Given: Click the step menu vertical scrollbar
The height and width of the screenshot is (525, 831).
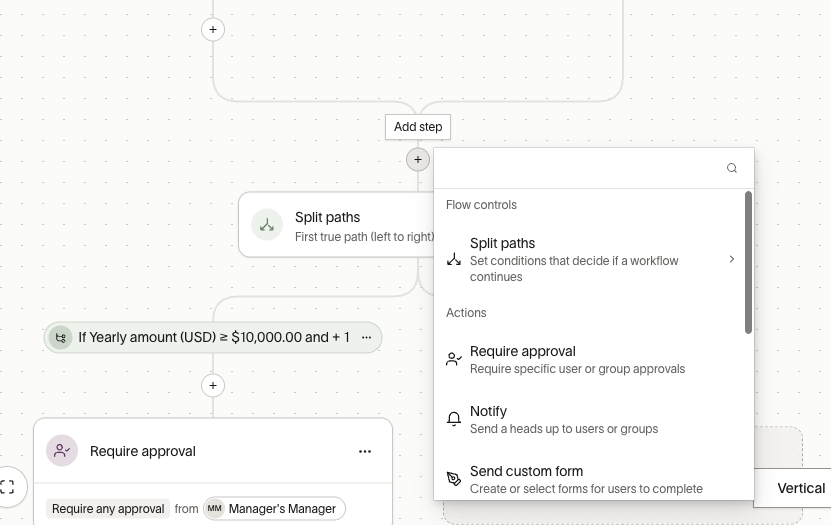Looking at the screenshot, I should tap(748, 262).
